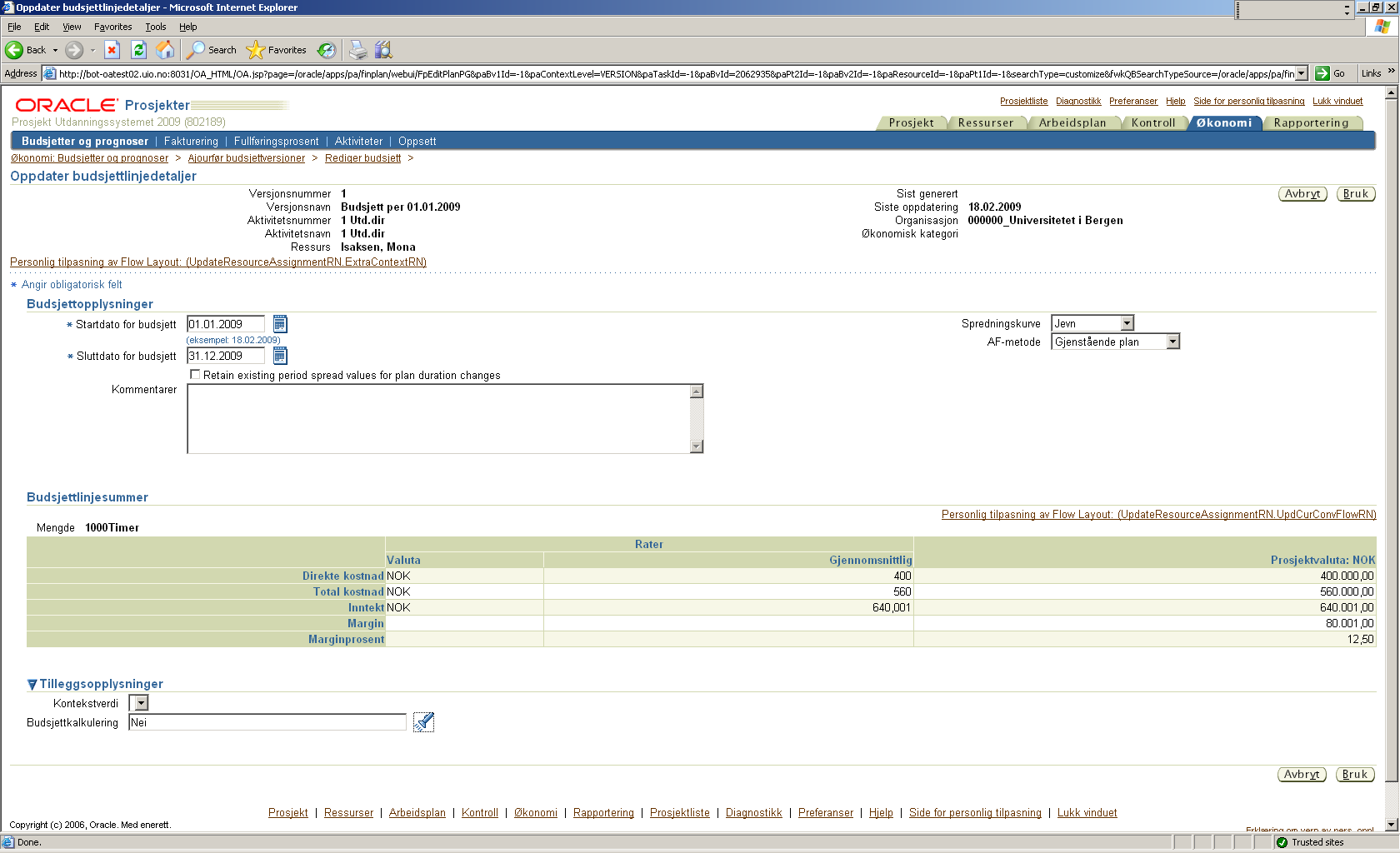1400x853 pixels.
Task: Click the browser Forward arrow icon
Action: (74, 50)
